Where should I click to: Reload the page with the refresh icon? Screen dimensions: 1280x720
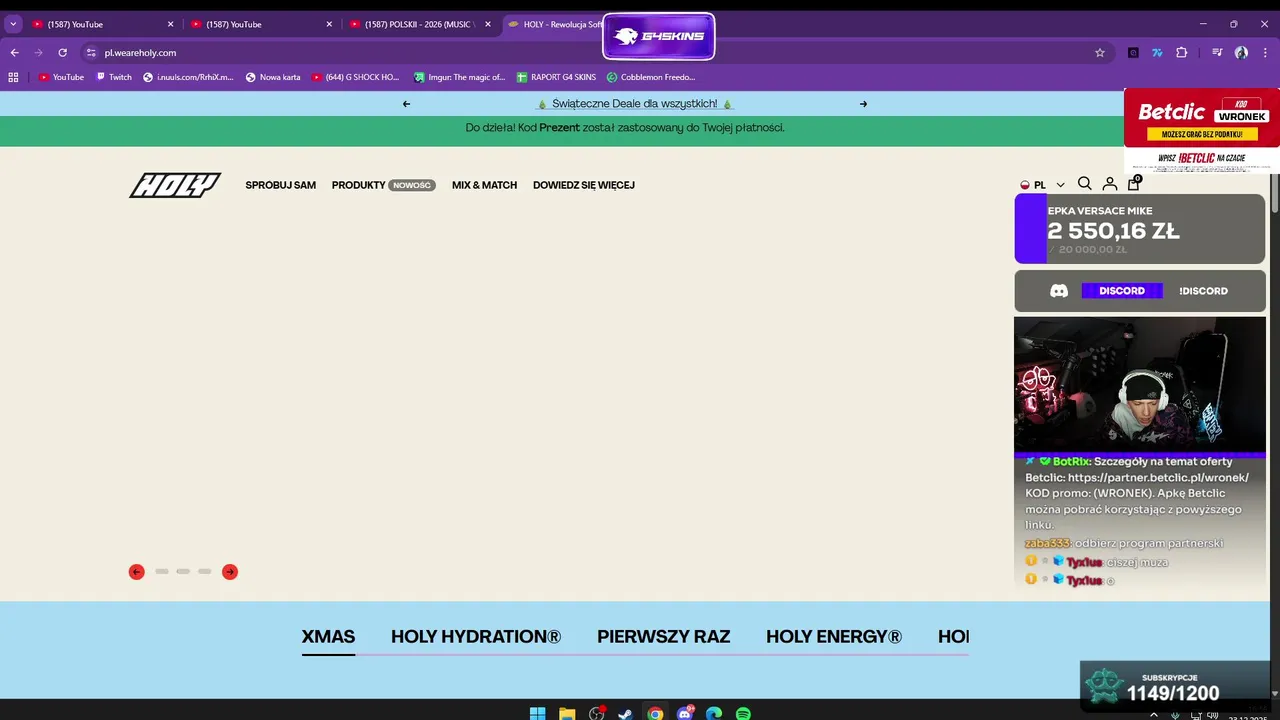coord(63,52)
